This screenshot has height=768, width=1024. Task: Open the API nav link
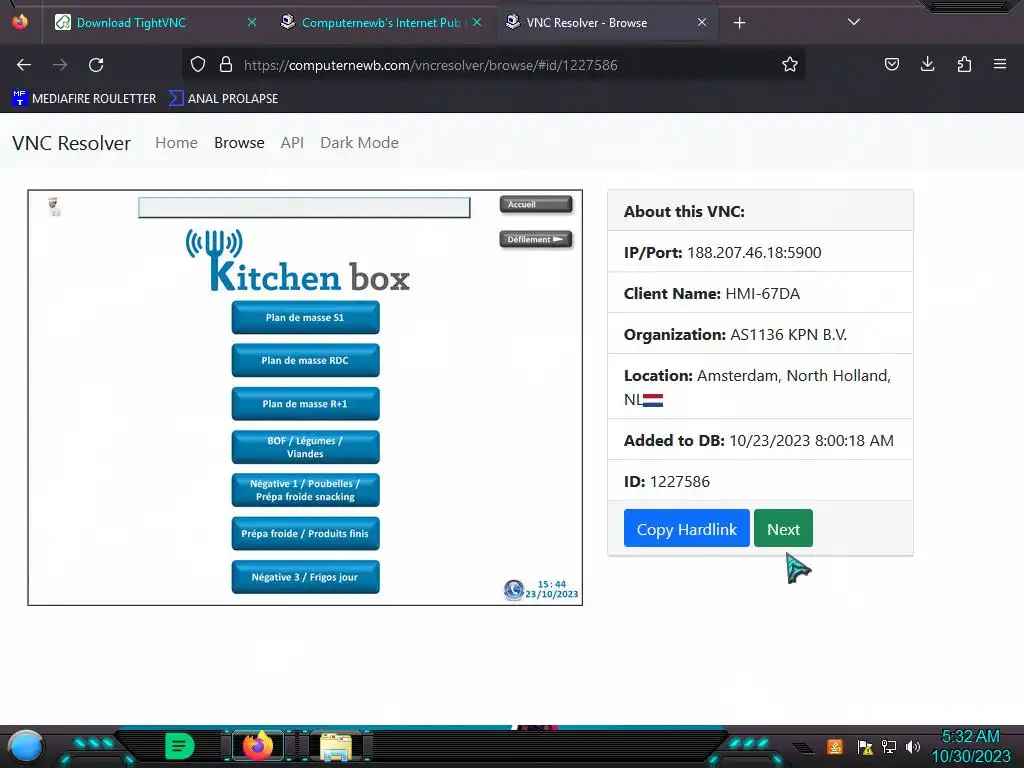[x=292, y=143]
